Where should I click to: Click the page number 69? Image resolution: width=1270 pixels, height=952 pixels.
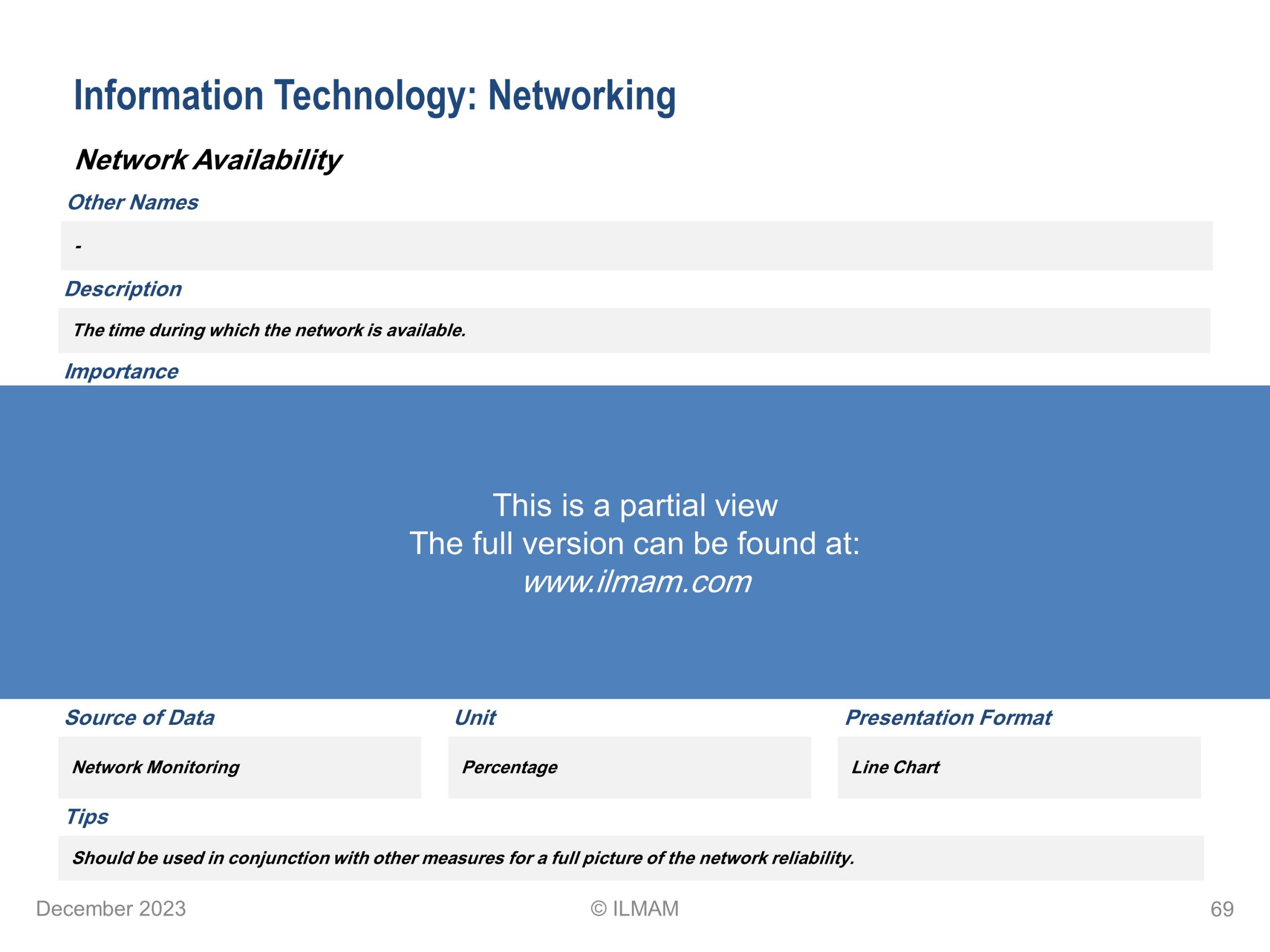[1222, 909]
